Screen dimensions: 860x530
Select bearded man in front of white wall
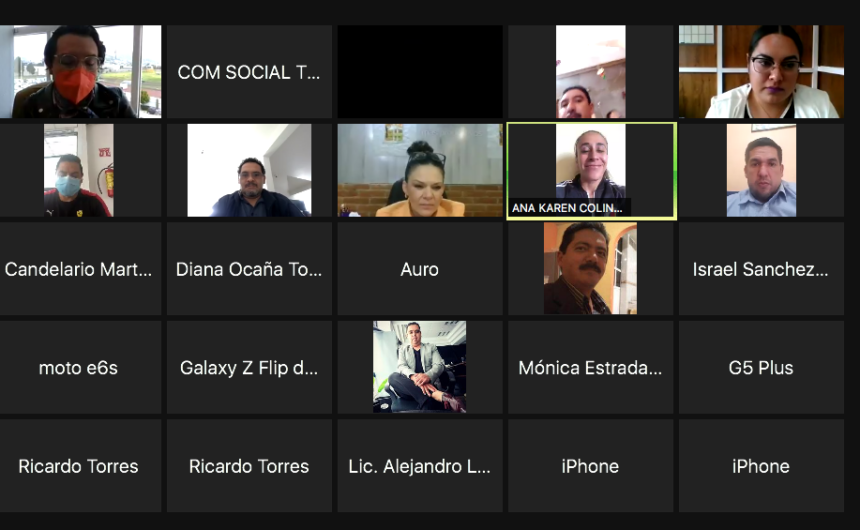coord(249,170)
